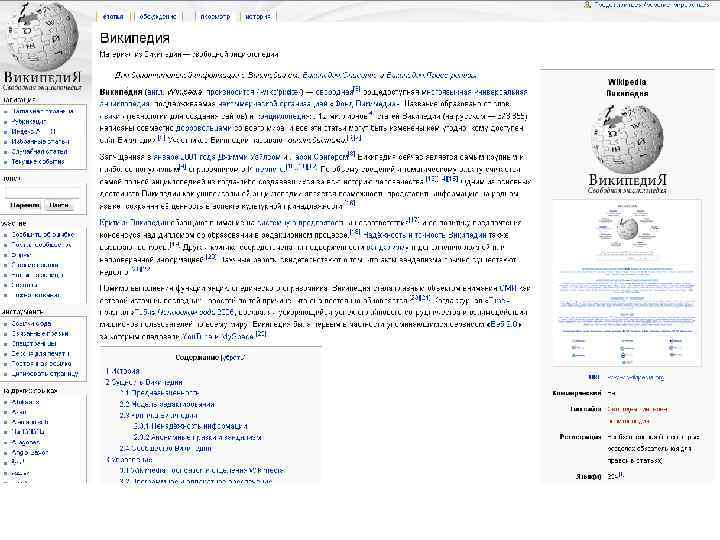Open Версия для печати in the tools box
Screen dimensions: 720x540
click(41, 354)
